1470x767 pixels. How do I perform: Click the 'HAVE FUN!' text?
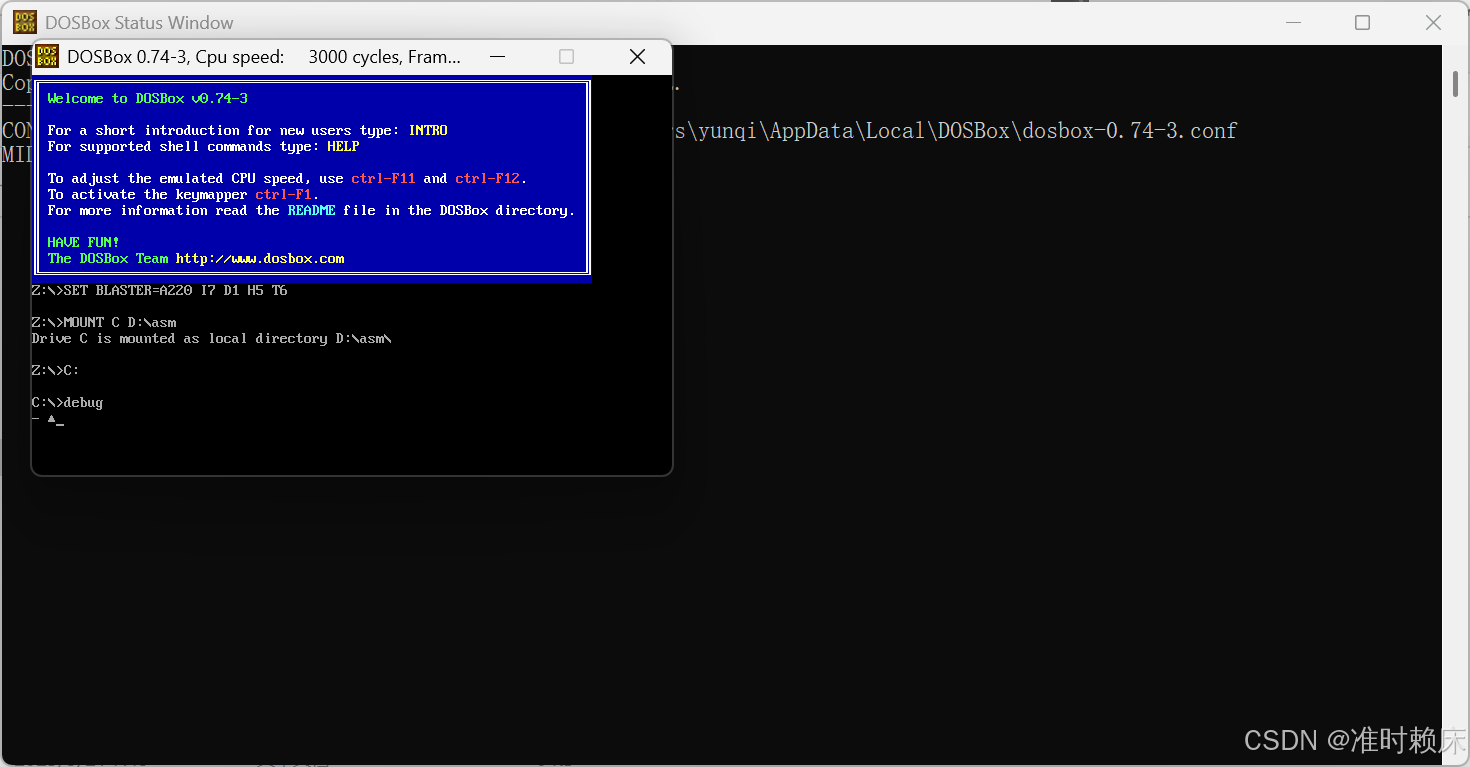[83, 242]
